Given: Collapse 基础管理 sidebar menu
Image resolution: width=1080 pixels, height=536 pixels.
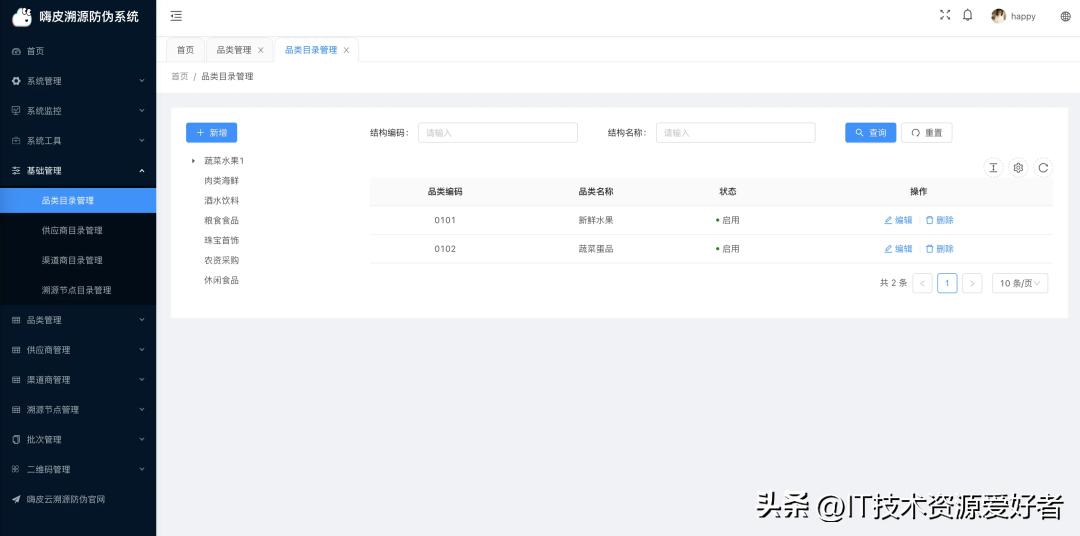Looking at the screenshot, I should point(78,170).
